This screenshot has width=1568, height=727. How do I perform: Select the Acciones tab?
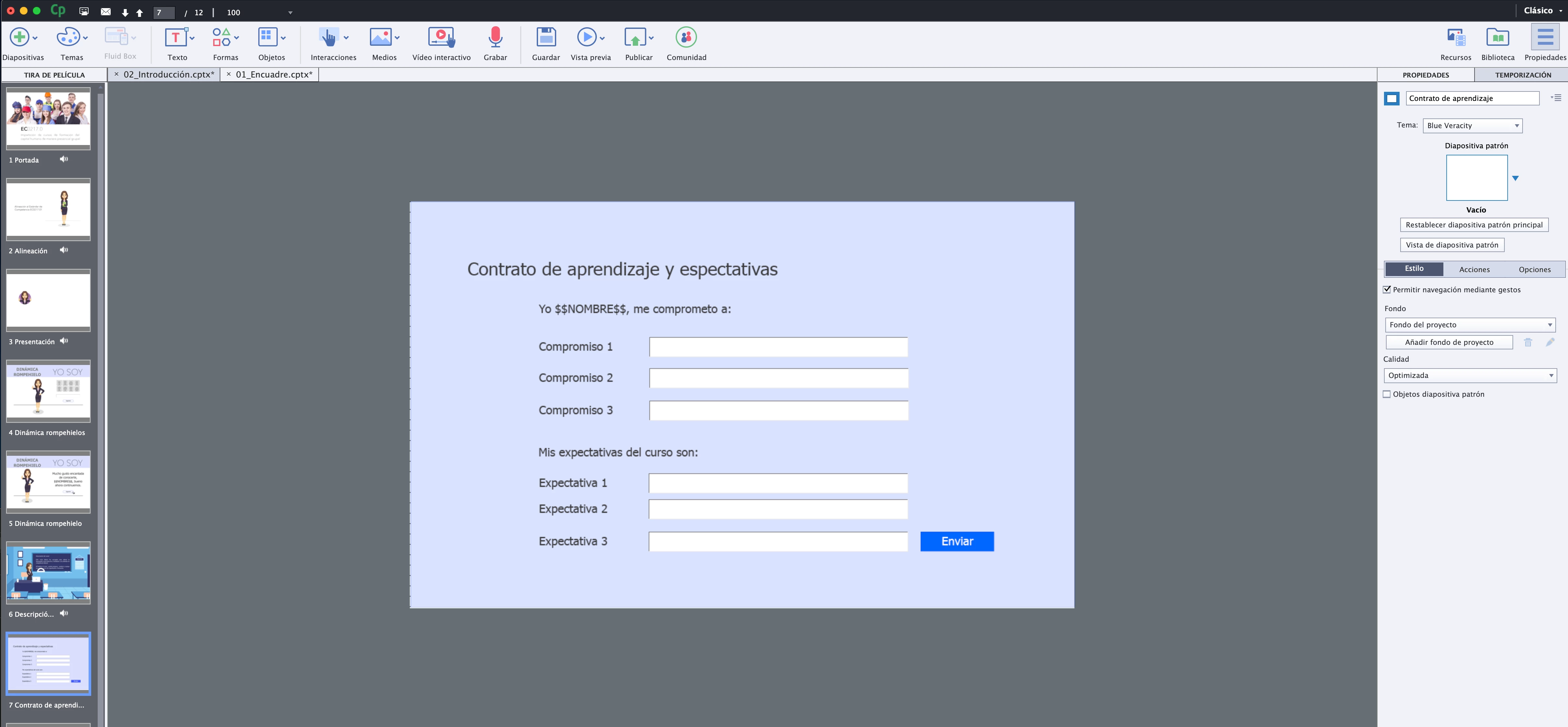pyautogui.click(x=1474, y=270)
